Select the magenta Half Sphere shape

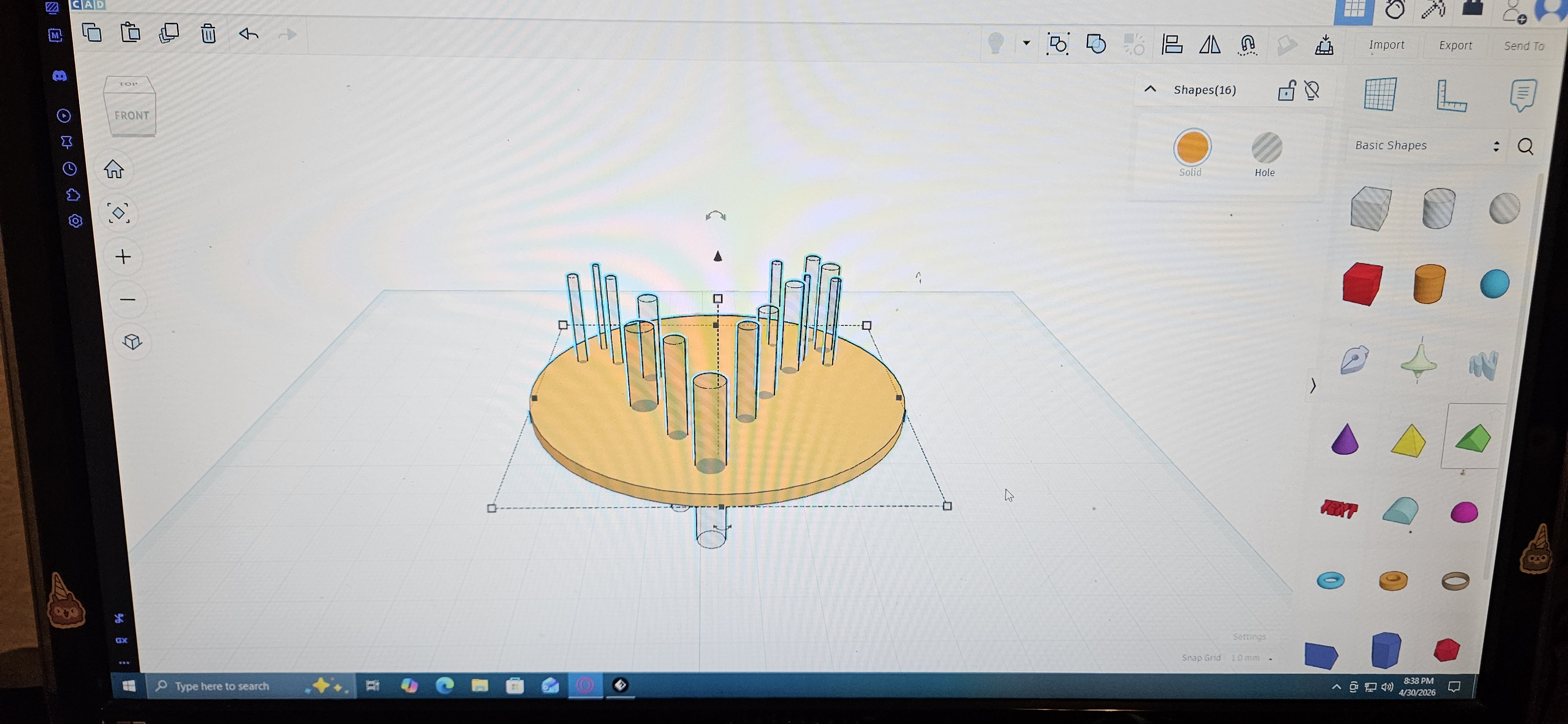[x=1465, y=512]
